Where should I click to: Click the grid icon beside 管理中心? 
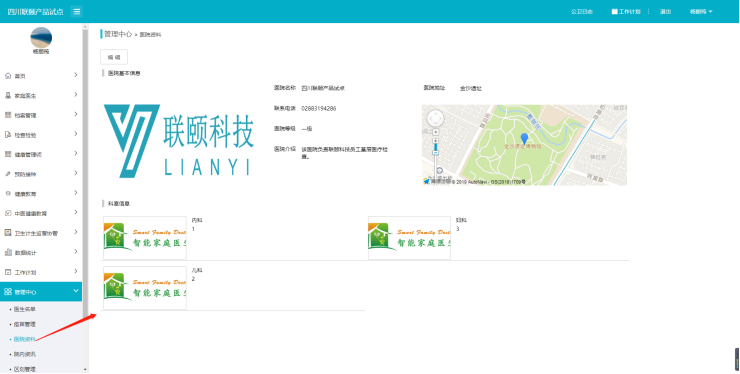click(8, 292)
